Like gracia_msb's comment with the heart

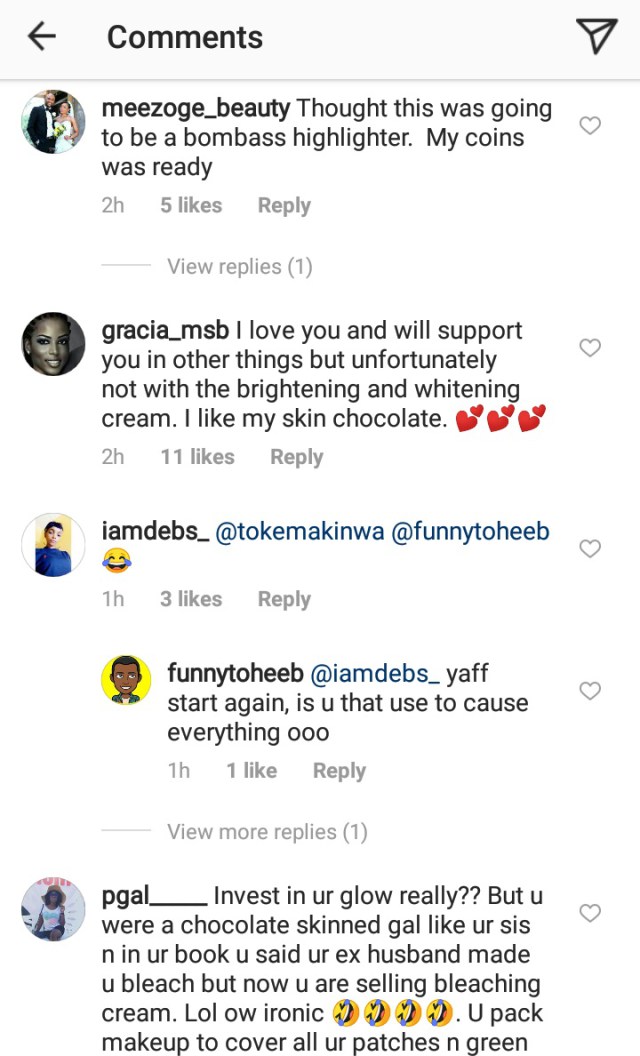coord(591,347)
